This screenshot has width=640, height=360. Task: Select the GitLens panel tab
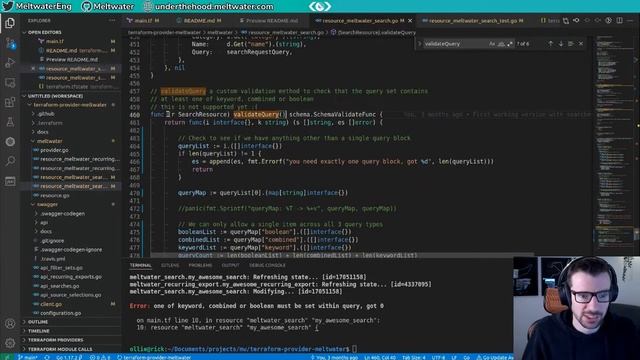(170, 265)
